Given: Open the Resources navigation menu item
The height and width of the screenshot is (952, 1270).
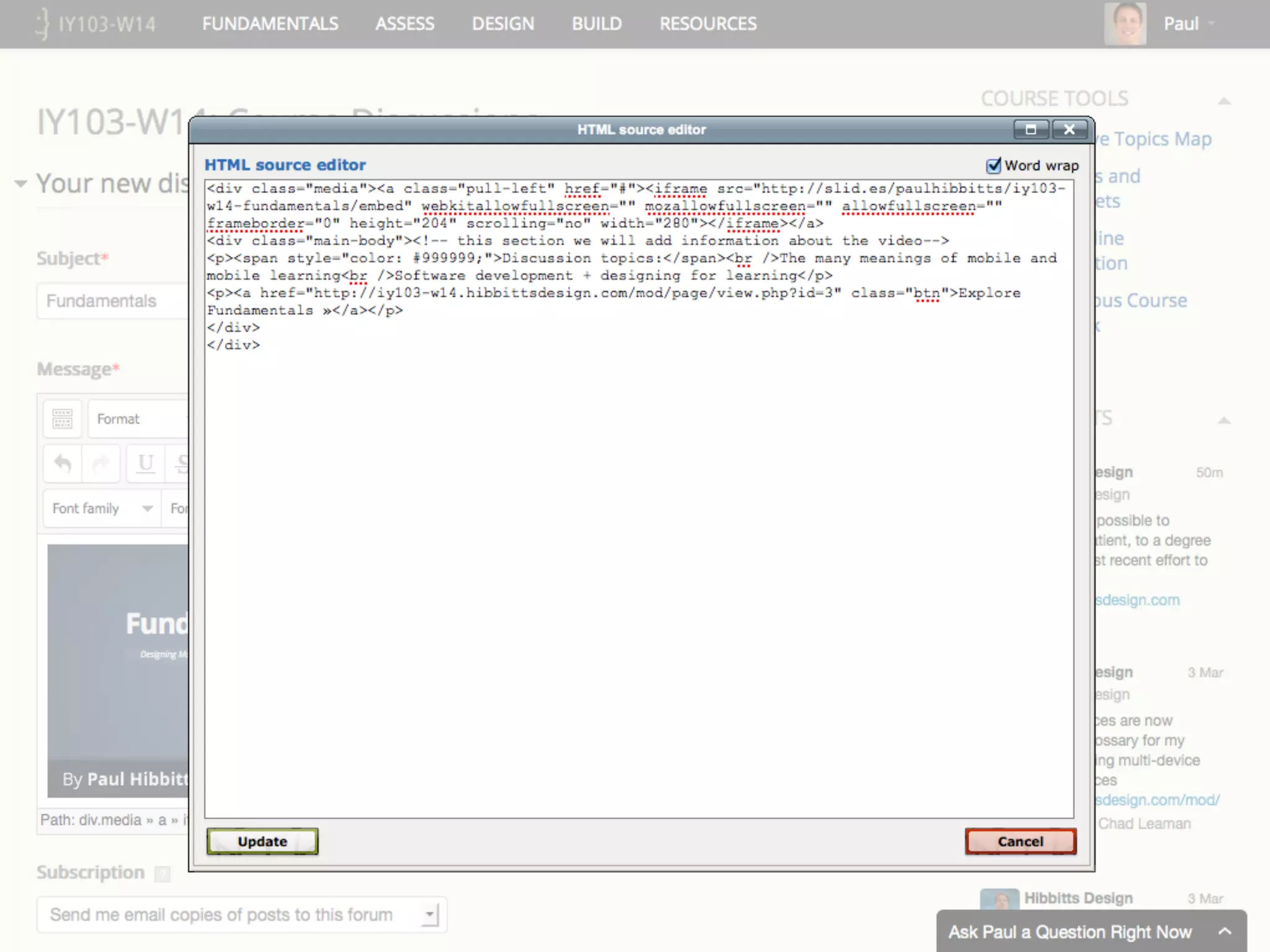Looking at the screenshot, I should coord(708,24).
